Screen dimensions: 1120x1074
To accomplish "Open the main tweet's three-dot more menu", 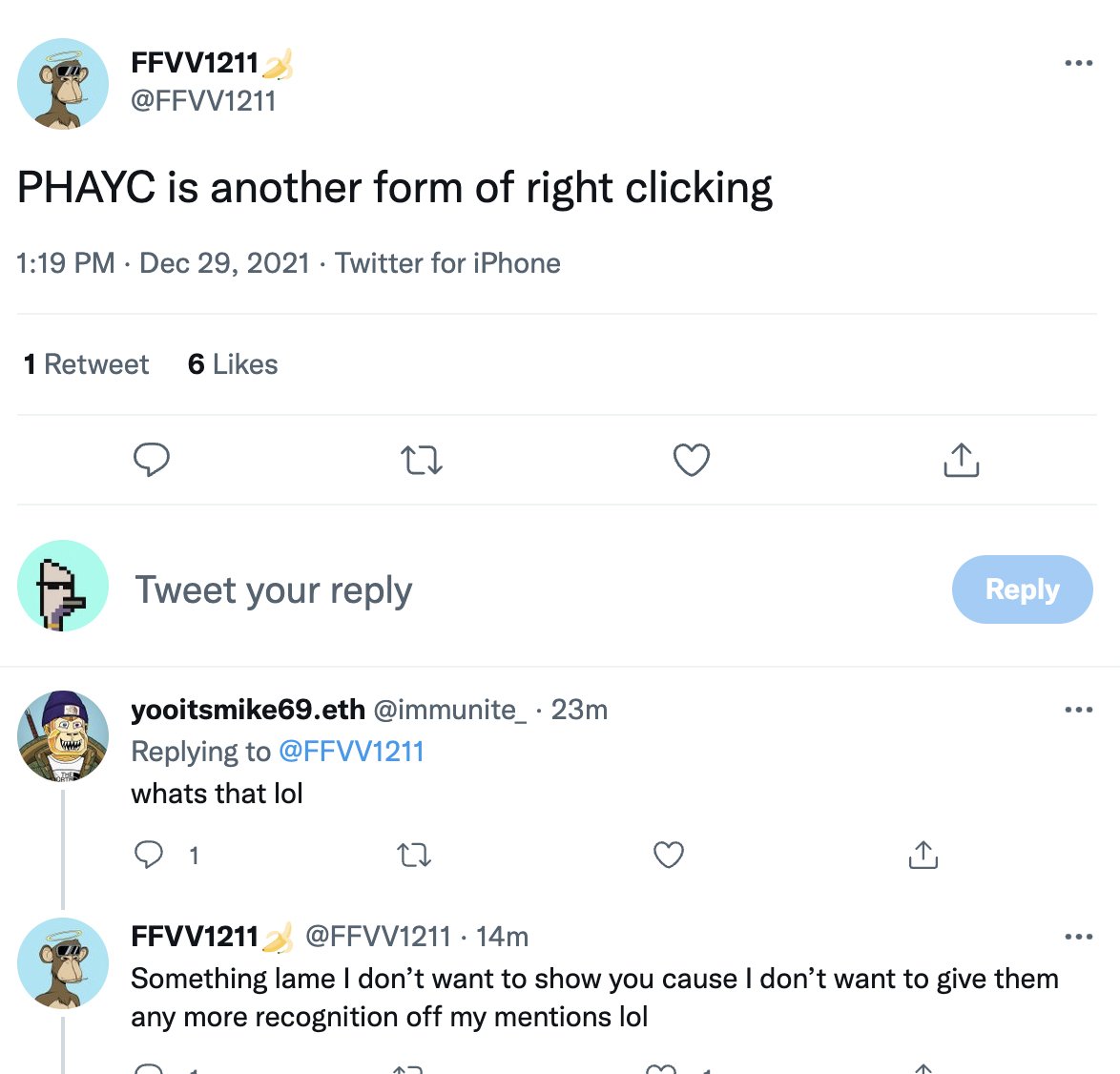I will (x=1078, y=64).
